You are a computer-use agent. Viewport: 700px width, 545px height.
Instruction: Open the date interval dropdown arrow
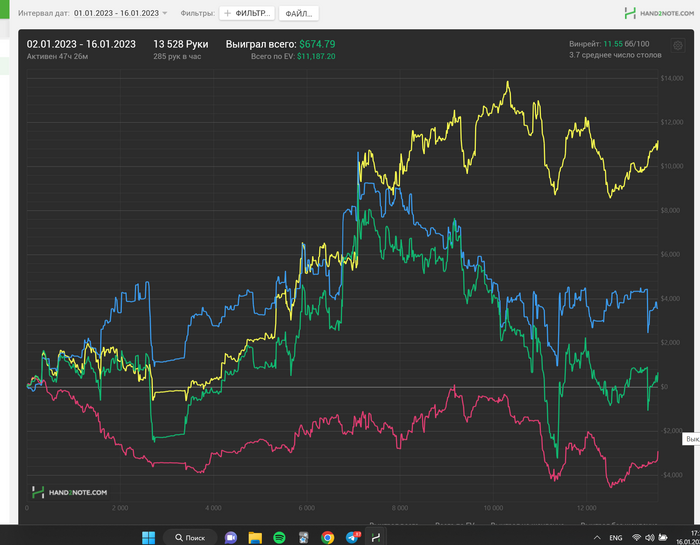tap(165, 13)
